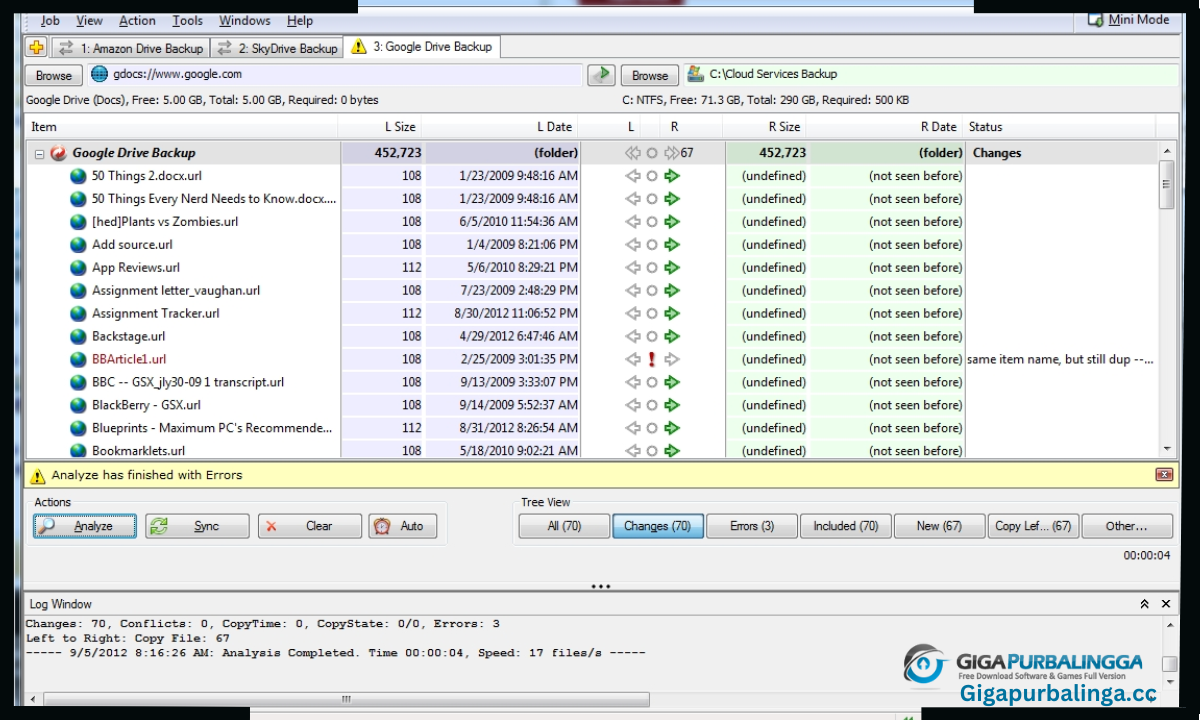Click green right arrow on 50 Things 2.docx.url row
1200x720 pixels.
[x=671, y=176]
